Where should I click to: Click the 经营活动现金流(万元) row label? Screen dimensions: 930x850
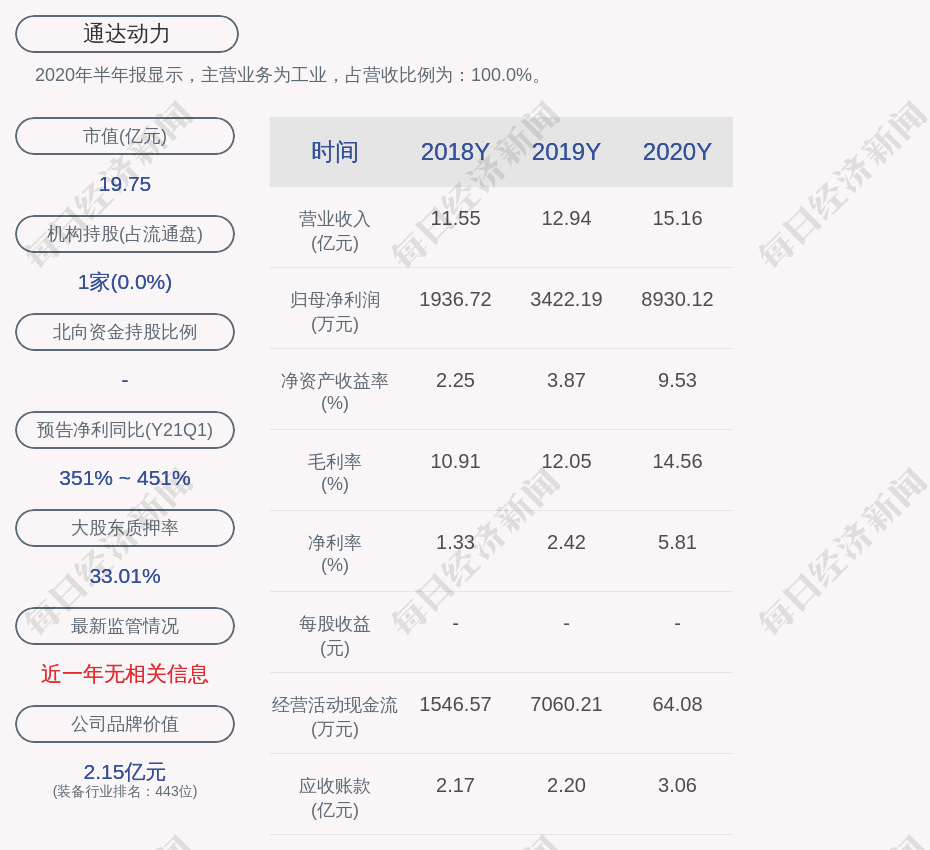point(335,717)
